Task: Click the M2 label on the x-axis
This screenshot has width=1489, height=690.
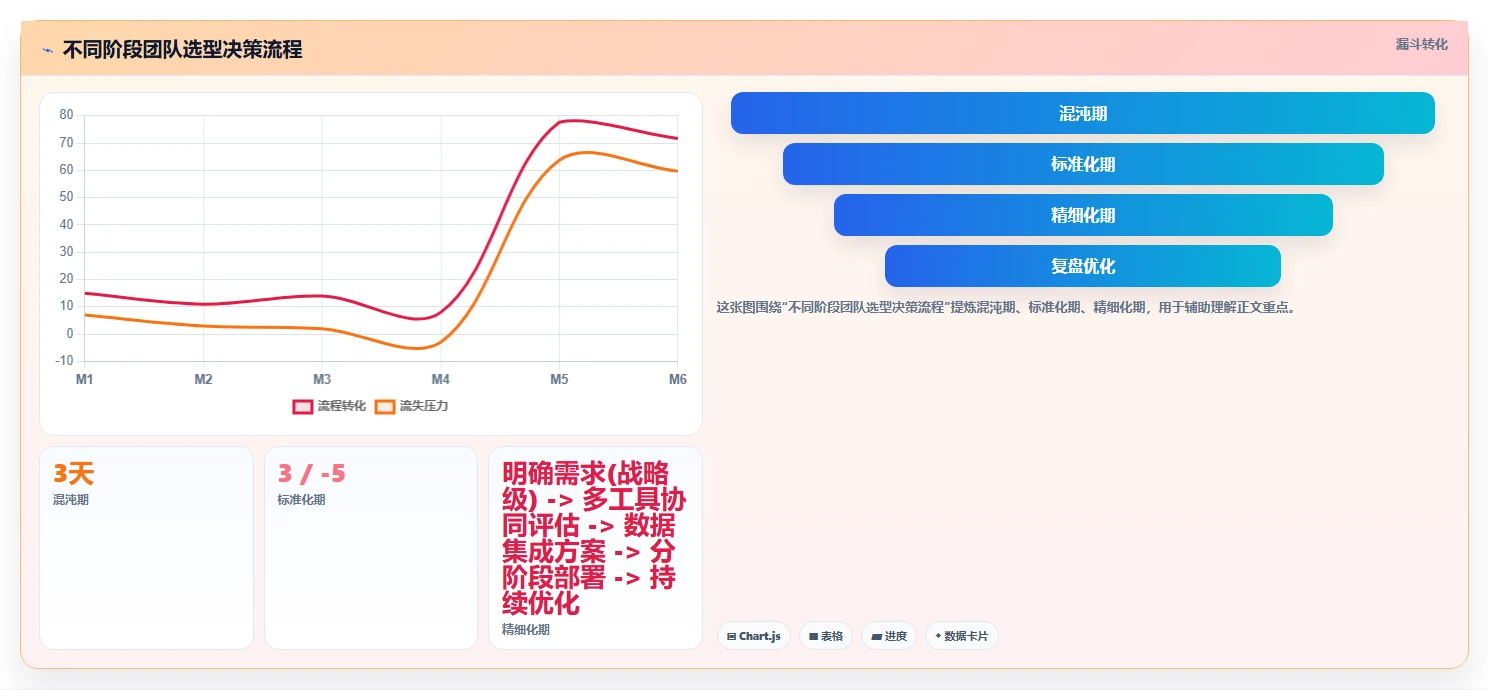Action: point(203,379)
